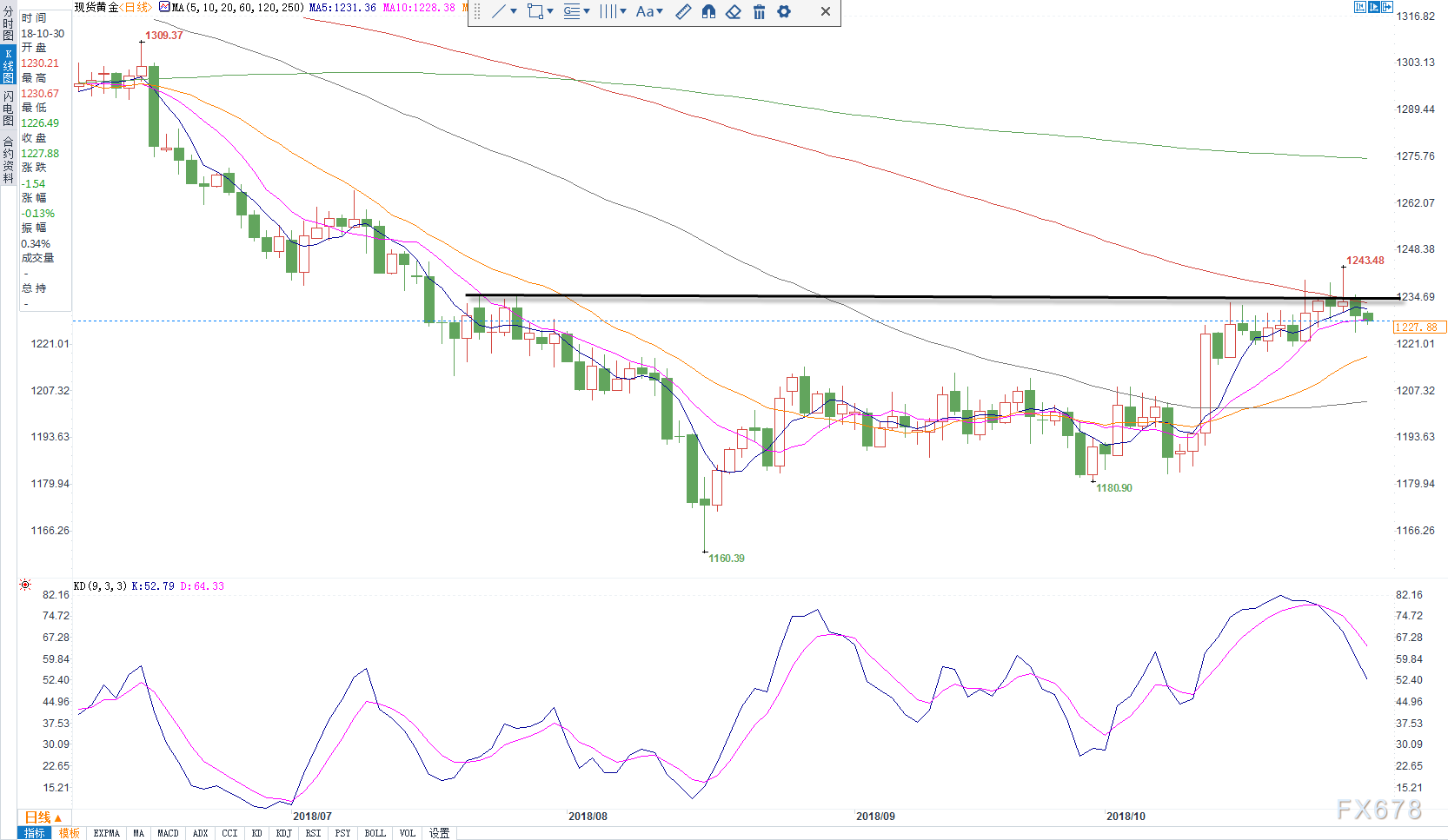Click the 2018/10 date axis label
The width and height of the screenshot is (1448, 840).
pyautogui.click(x=1126, y=817)
